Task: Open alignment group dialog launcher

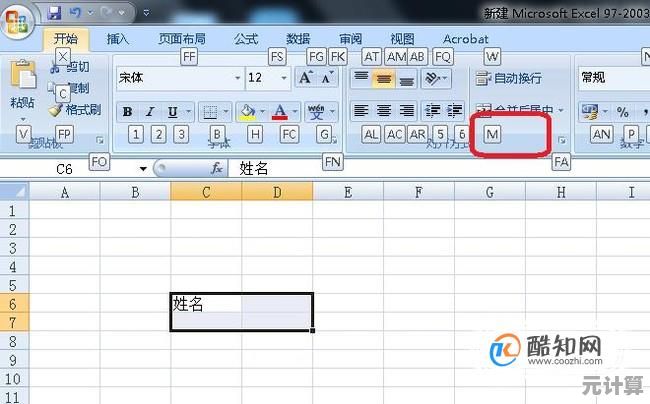Action: [562, 140]
